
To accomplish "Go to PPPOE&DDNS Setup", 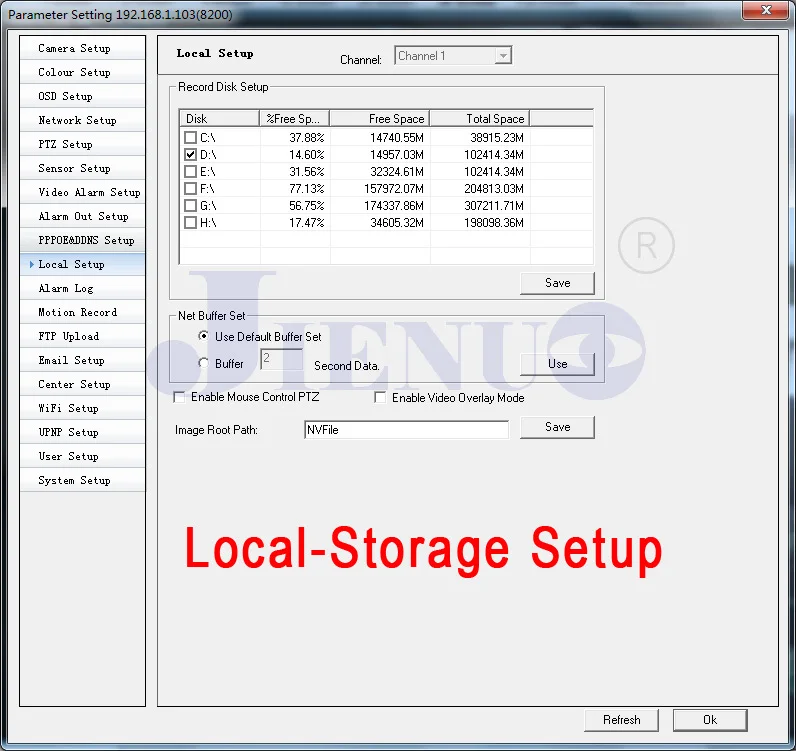I will [82, 240].
